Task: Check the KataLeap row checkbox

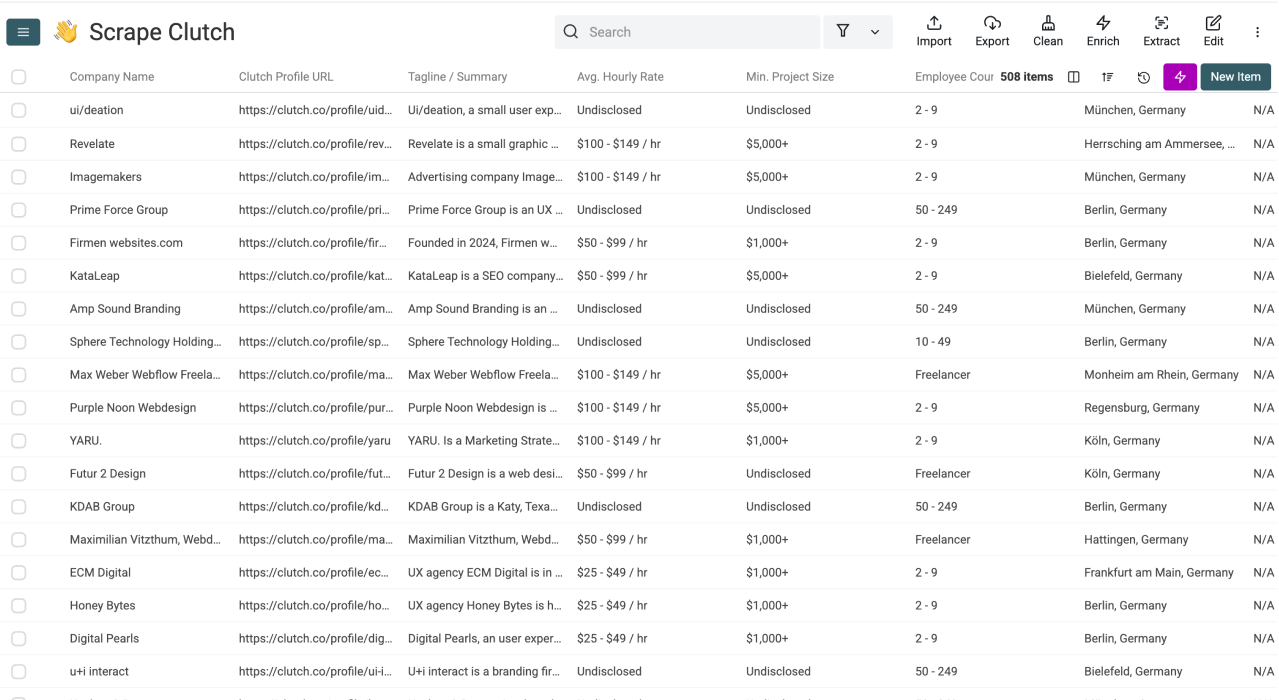Action: (19, 276)
